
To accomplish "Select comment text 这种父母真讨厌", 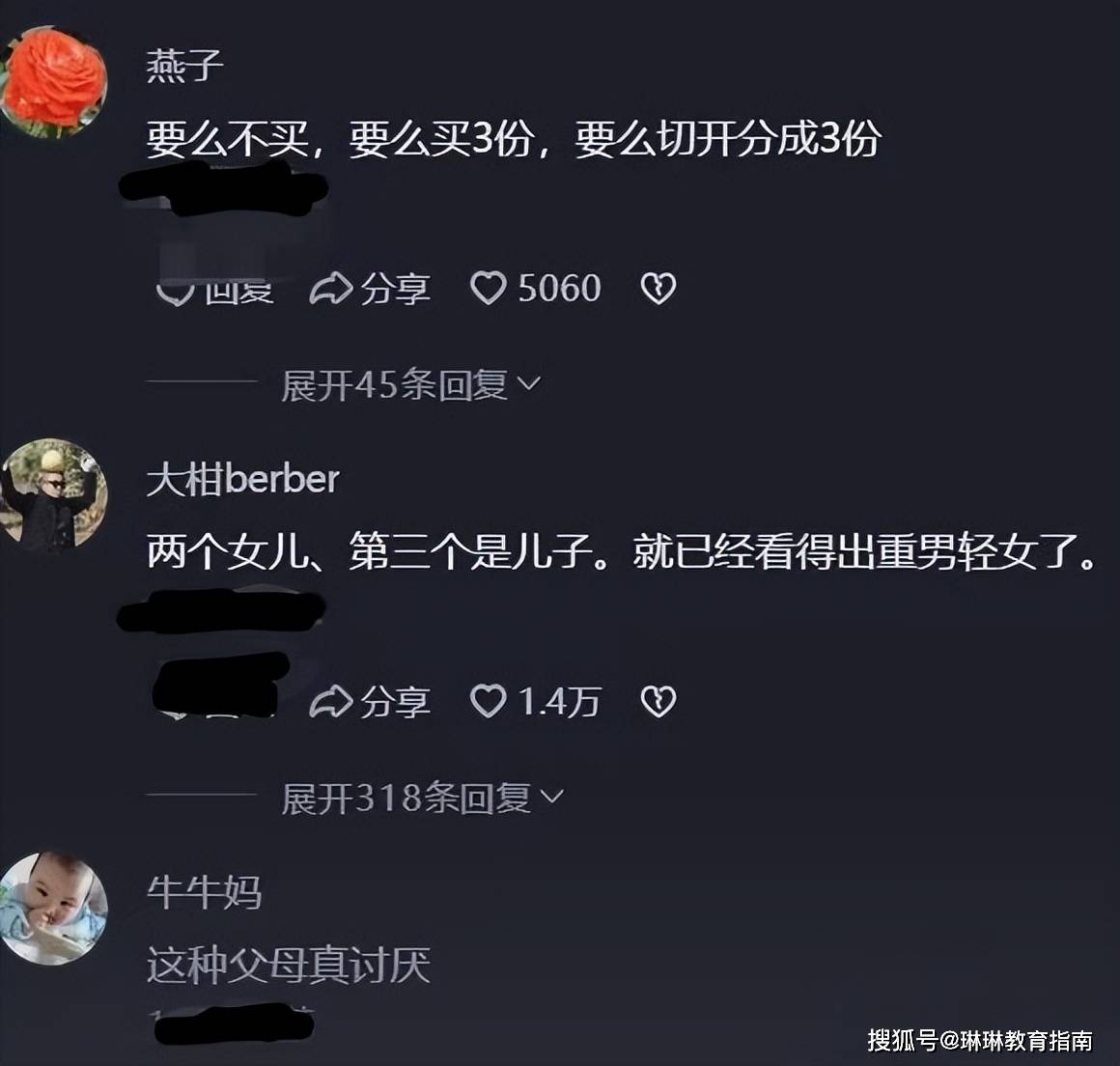I will coord(289,966).
